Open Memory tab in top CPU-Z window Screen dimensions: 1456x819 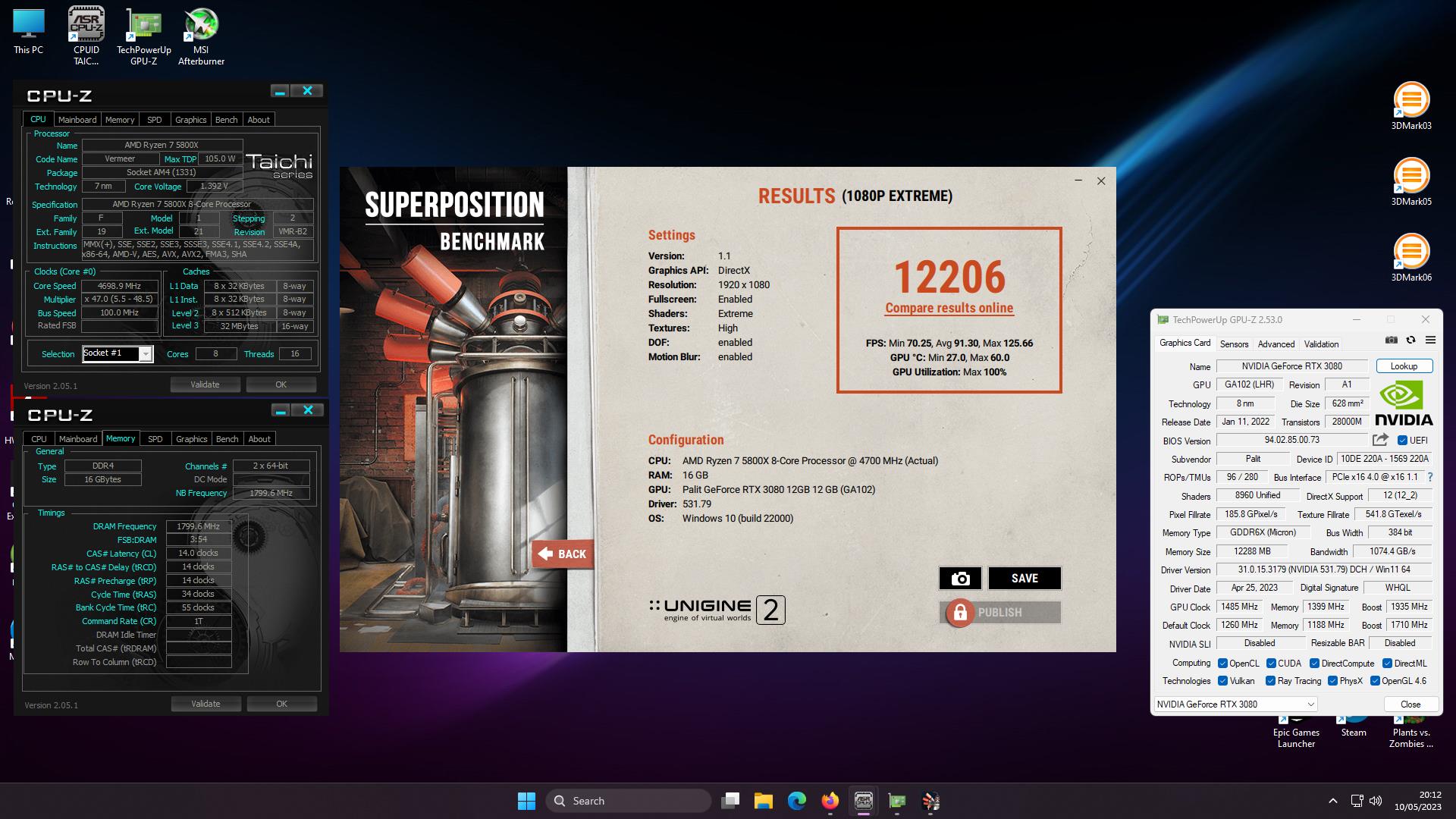(120, 120)
